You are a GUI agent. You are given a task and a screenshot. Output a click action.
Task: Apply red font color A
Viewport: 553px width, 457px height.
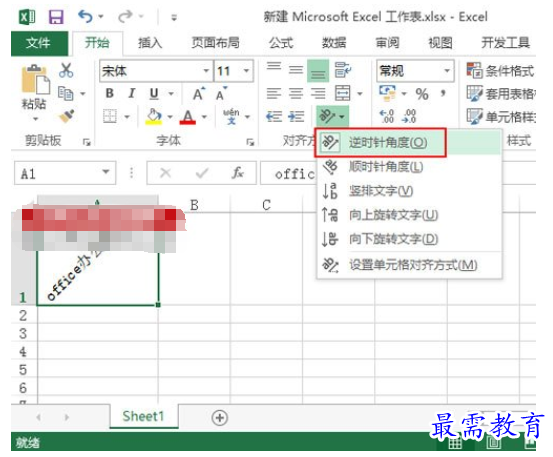[188, 117]
